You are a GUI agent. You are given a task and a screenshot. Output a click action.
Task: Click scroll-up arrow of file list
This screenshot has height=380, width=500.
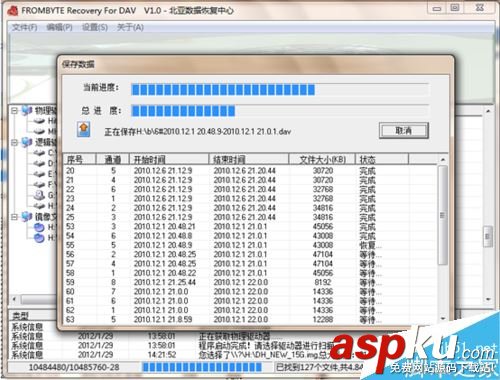tap(443, 160)
